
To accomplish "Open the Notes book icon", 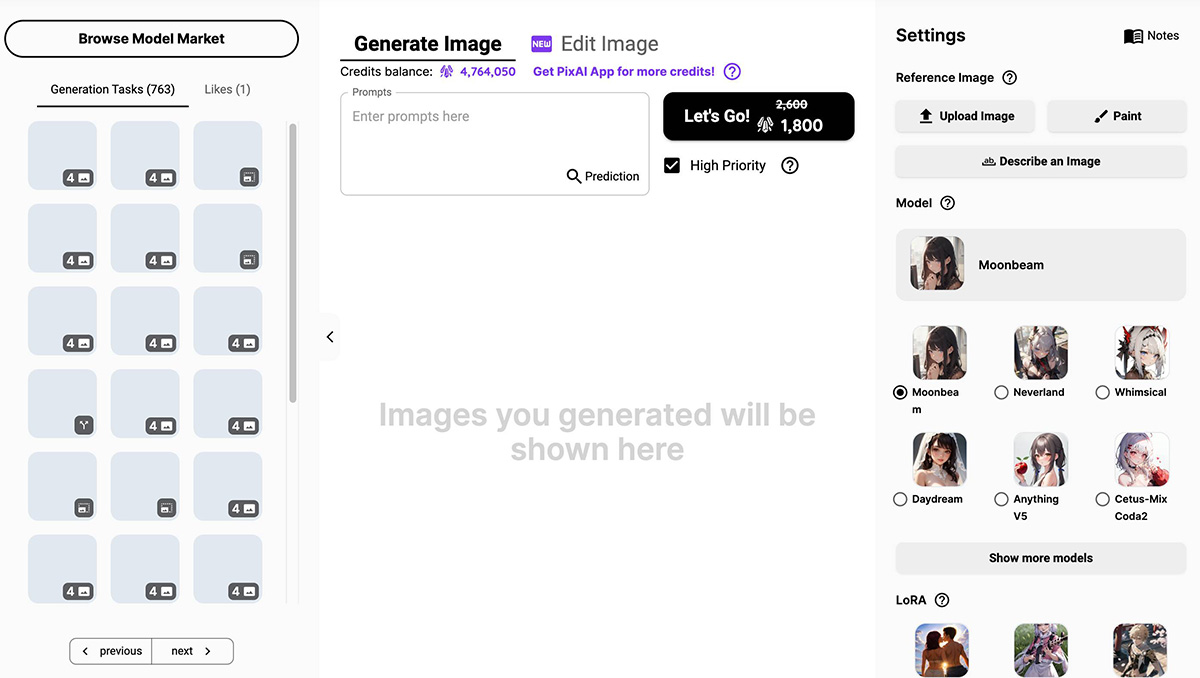I will (1133, 36).
